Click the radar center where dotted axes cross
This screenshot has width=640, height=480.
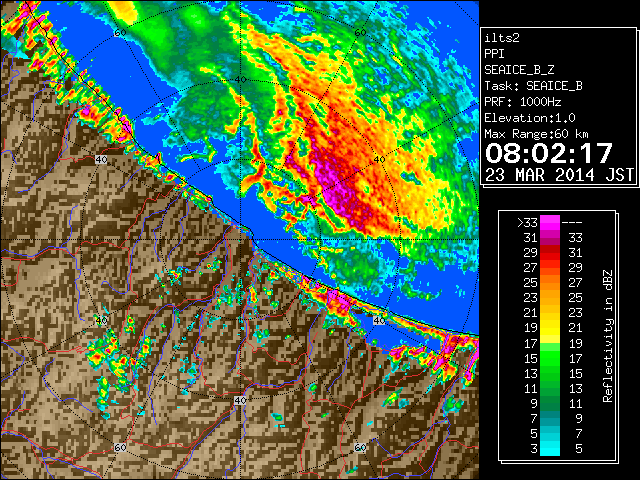coord(240,240)
